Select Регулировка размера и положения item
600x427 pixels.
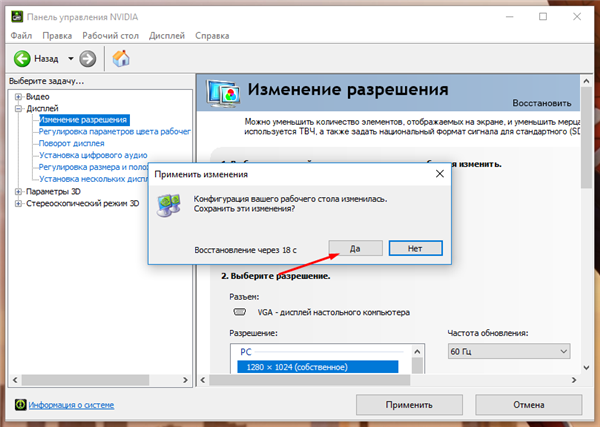pyautogui.click(x=93, y=167)
